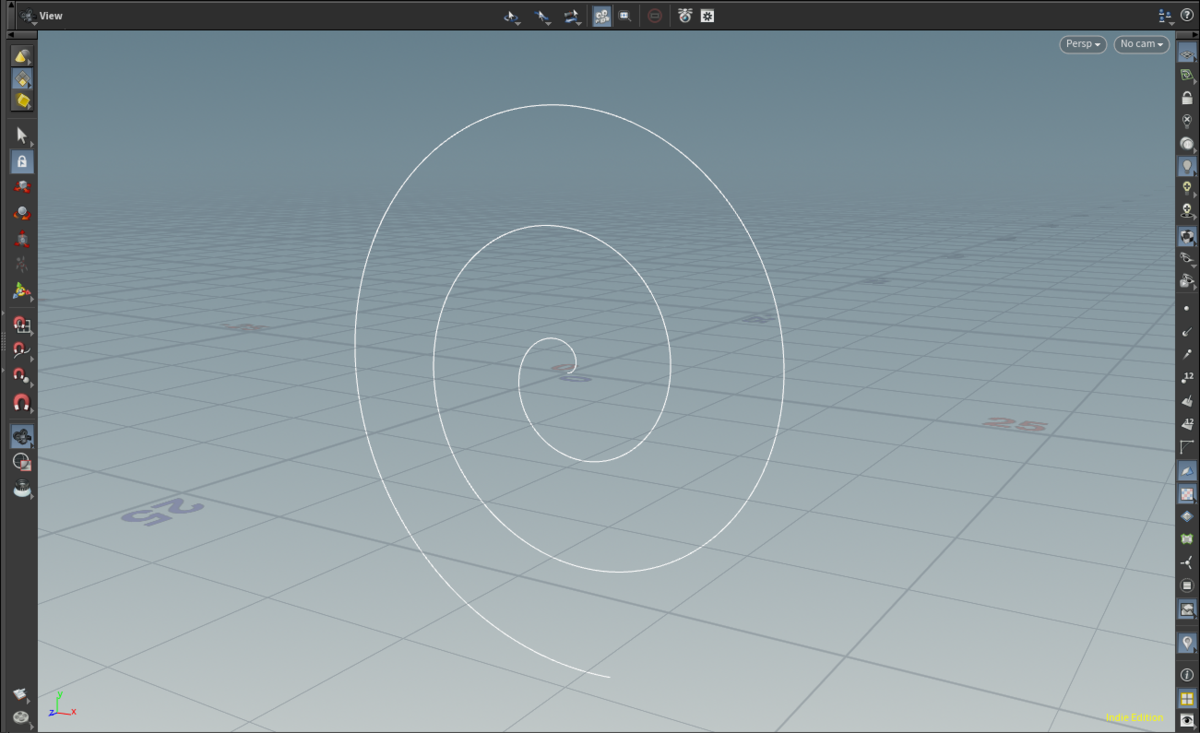Activate the Move tool

pyautogui.click(x=22, y=187)
